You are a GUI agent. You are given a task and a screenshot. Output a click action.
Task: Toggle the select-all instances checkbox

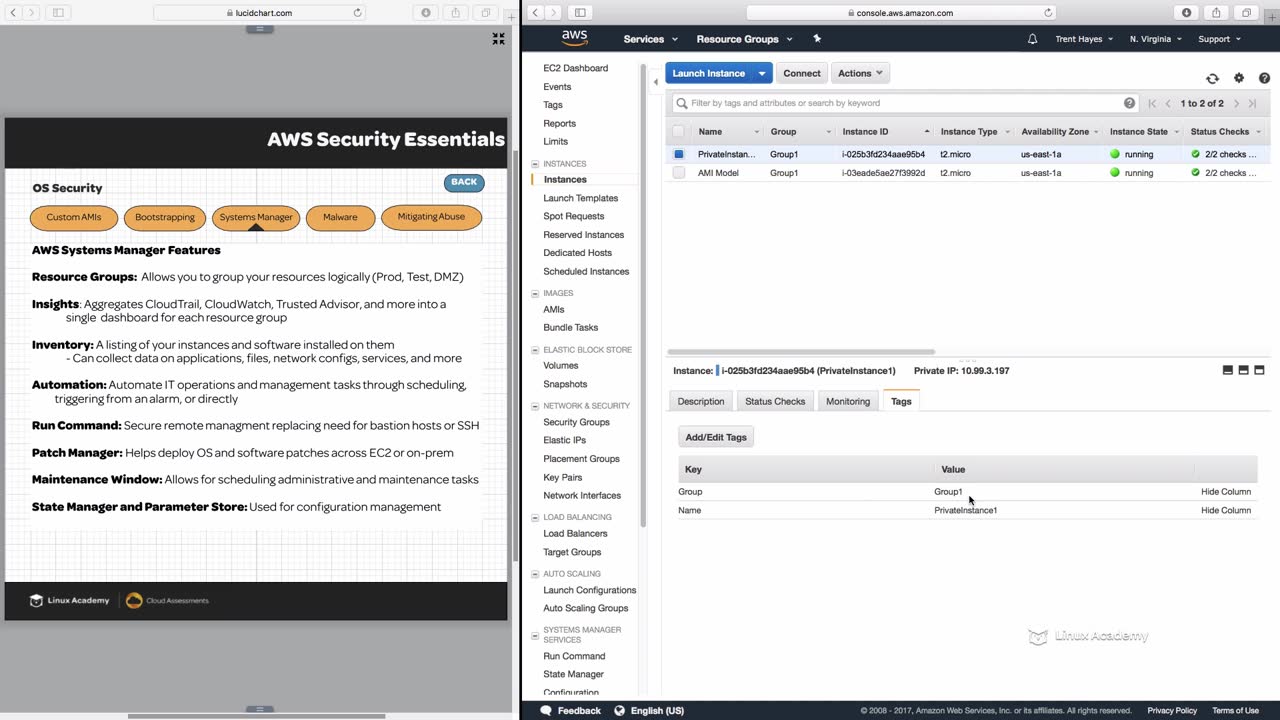679,131
